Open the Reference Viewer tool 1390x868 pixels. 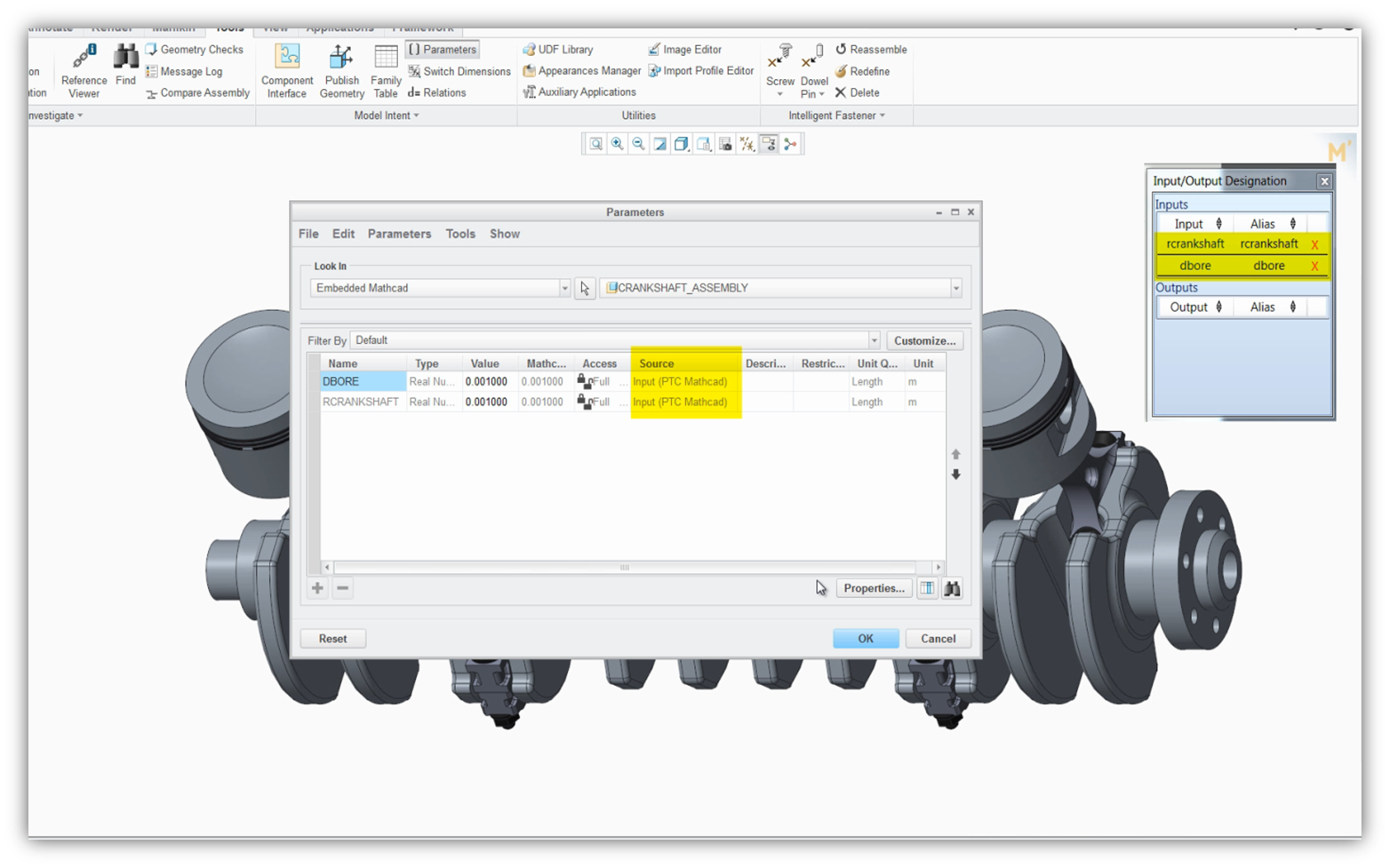pyautogui.click(x=84, y=70)
